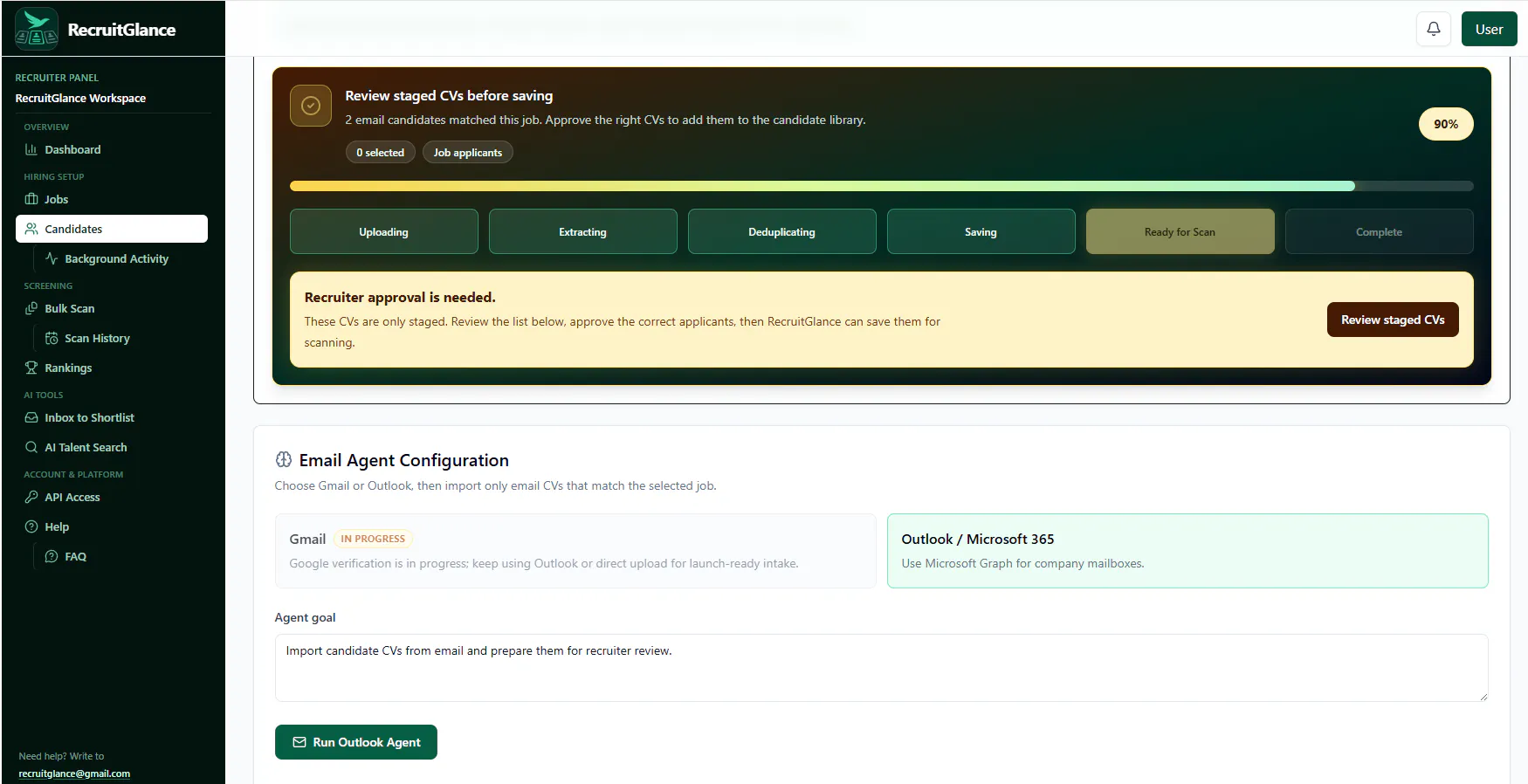Click the brain icon next to Email Agent Configuration
This screenshot has height=784, width=1528.
coord(284,460)
